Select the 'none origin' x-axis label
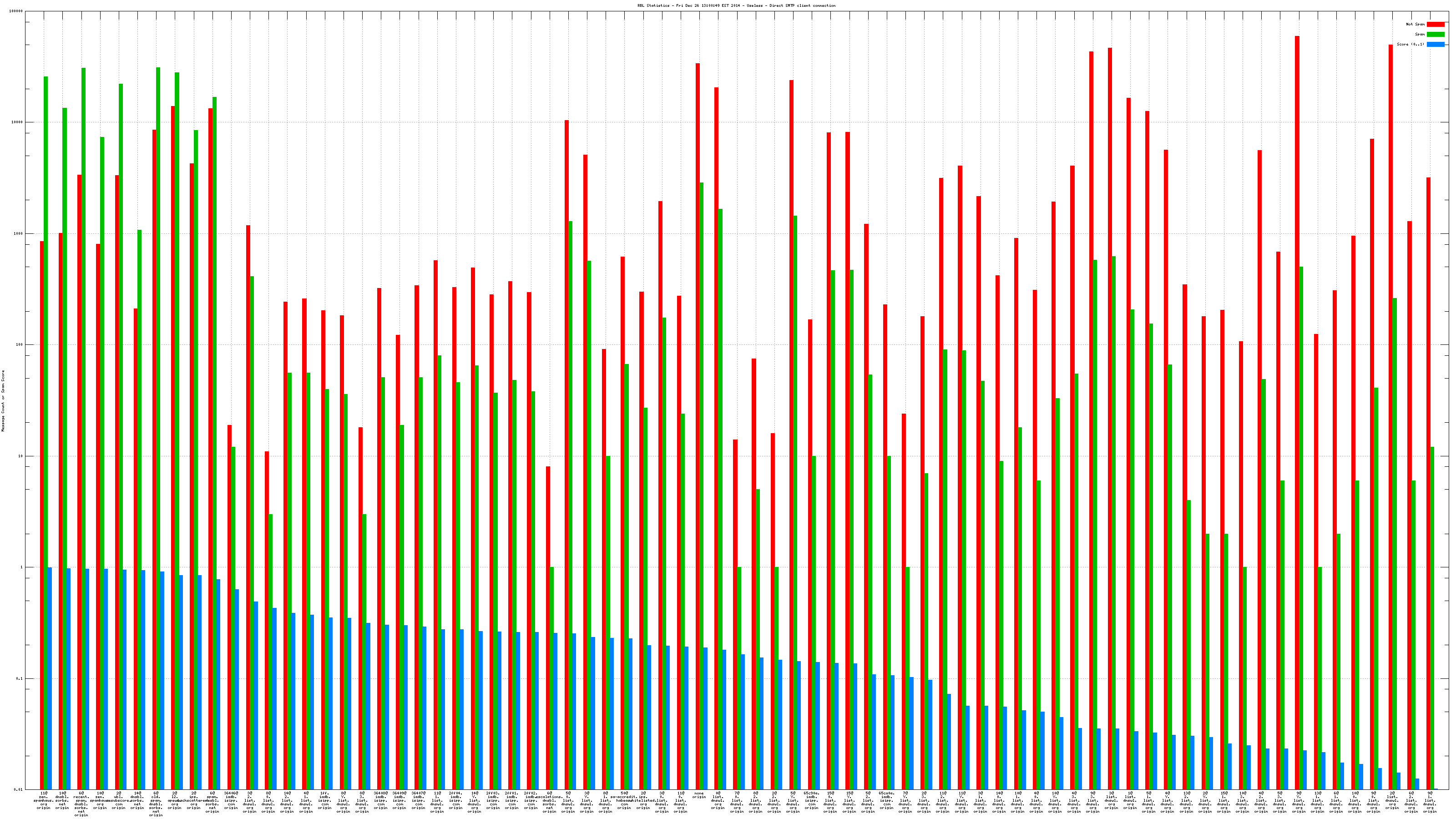 (699, 795)
